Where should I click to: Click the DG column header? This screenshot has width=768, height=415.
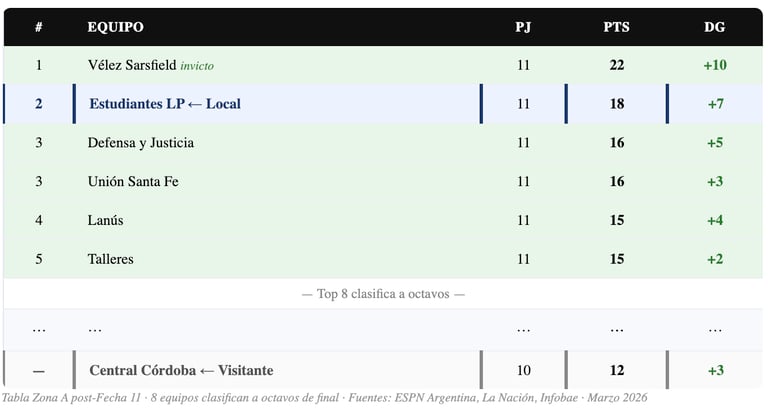pyautogui.click(x=714, y=27)
